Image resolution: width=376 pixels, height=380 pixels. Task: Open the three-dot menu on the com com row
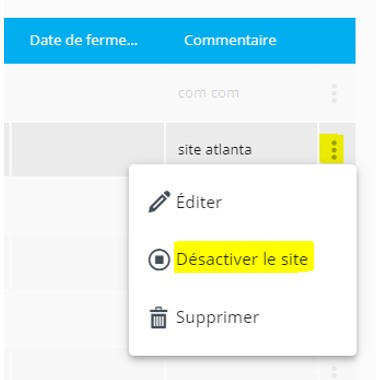pyautogui.click(x=334, y=93)
